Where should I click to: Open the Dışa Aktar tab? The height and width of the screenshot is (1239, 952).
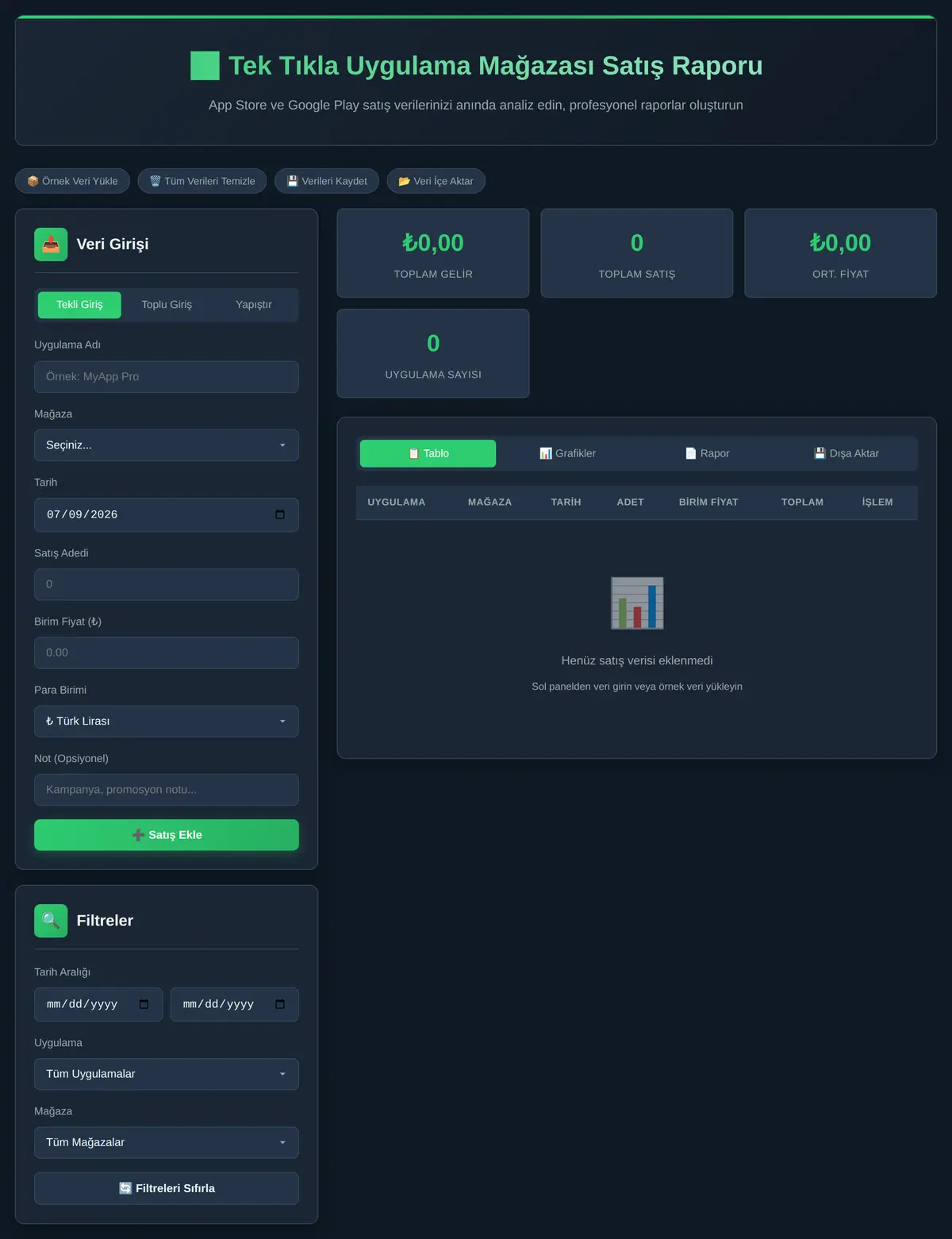(846, 453)
